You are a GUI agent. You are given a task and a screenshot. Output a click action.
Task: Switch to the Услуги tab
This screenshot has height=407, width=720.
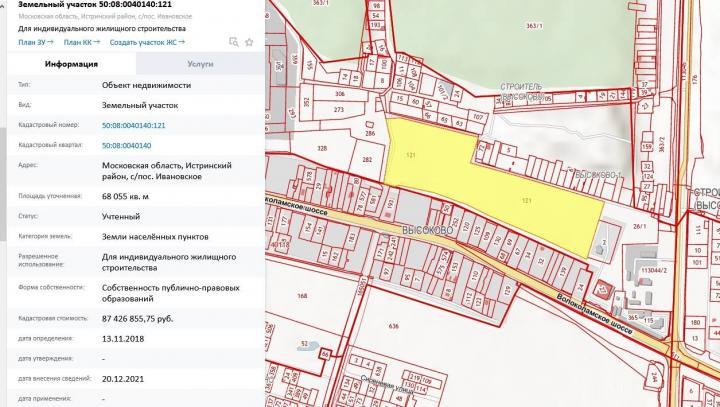tap(200, 64)
